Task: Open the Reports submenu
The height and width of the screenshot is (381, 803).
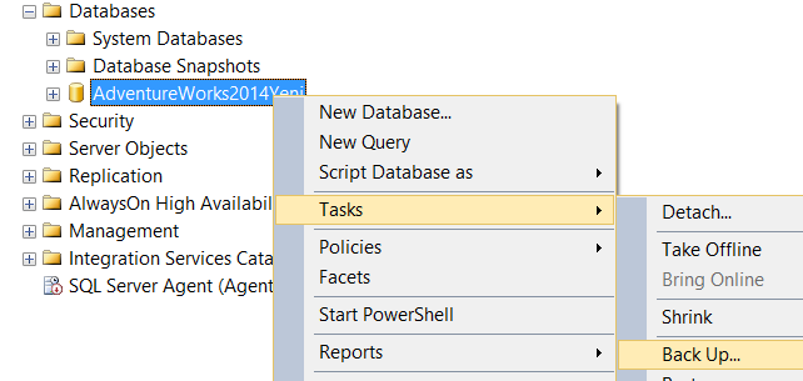Action: pos(446,352)
